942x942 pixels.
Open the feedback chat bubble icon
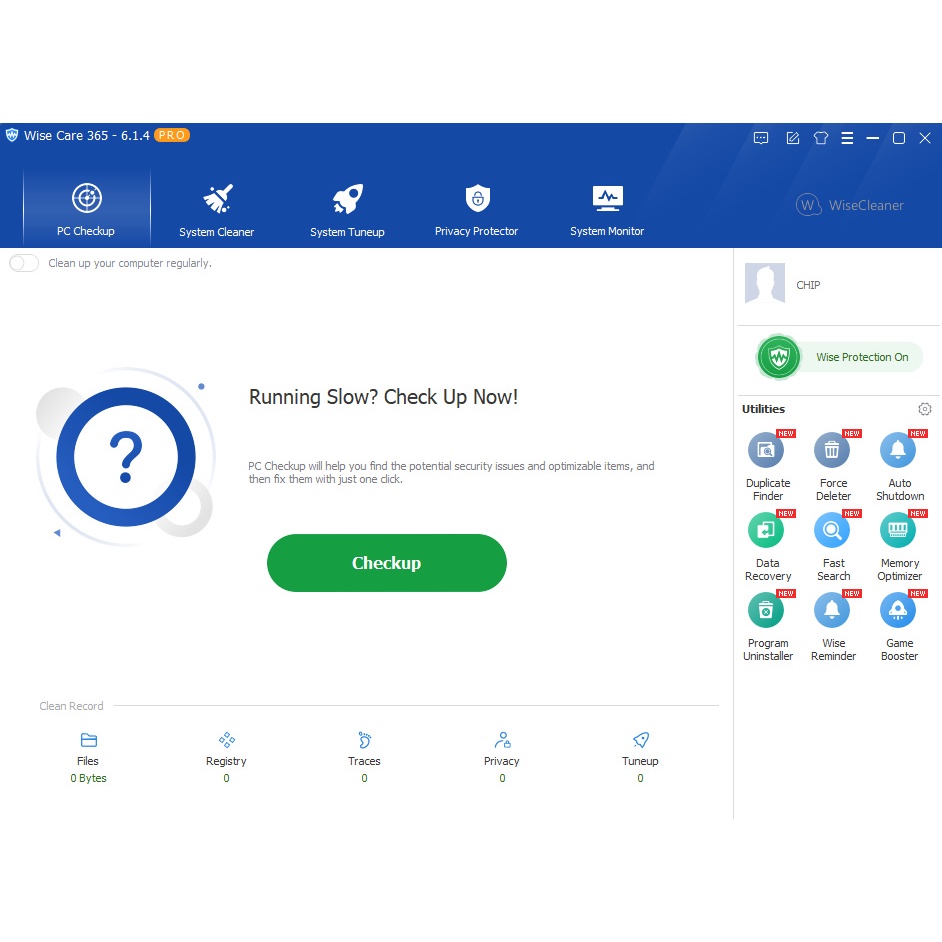(x=761, y=138)
